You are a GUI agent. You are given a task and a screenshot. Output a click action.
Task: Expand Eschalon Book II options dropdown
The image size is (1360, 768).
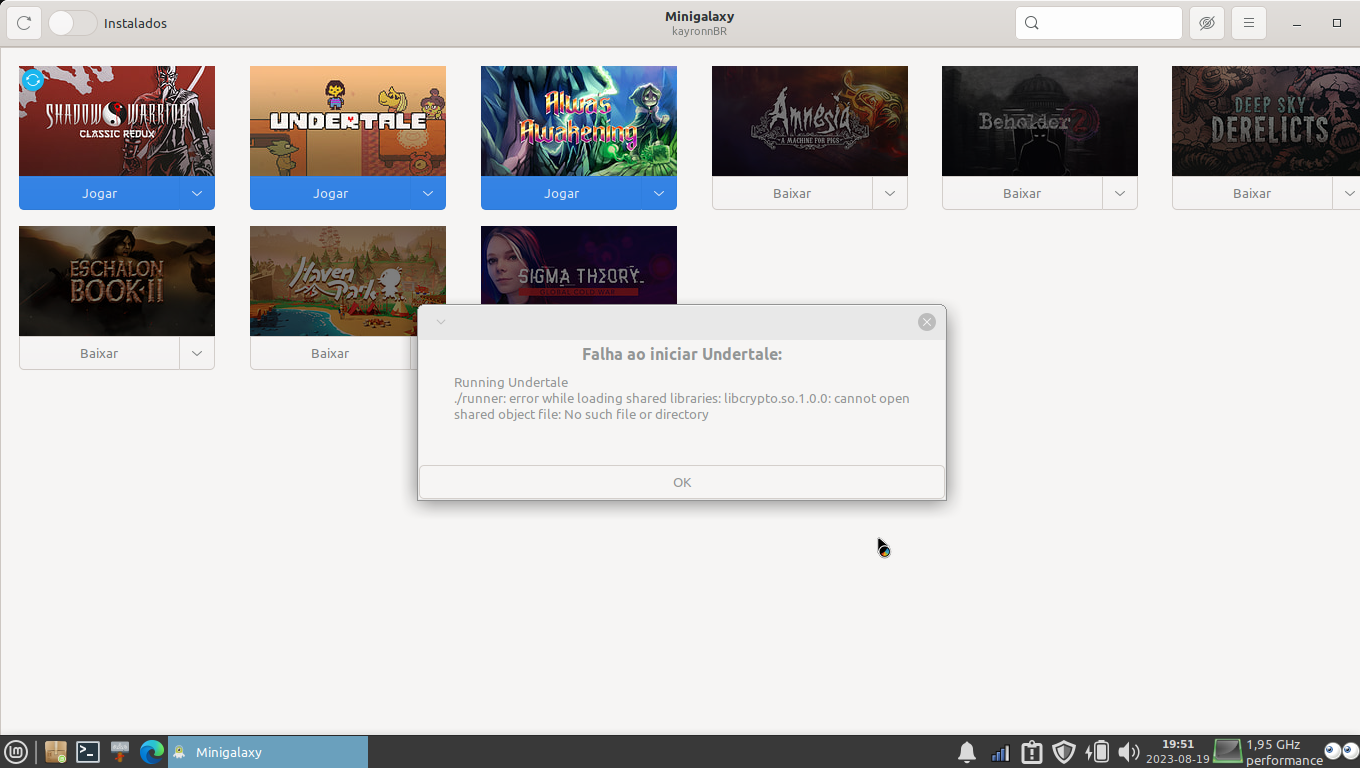(x=197, y=353)
